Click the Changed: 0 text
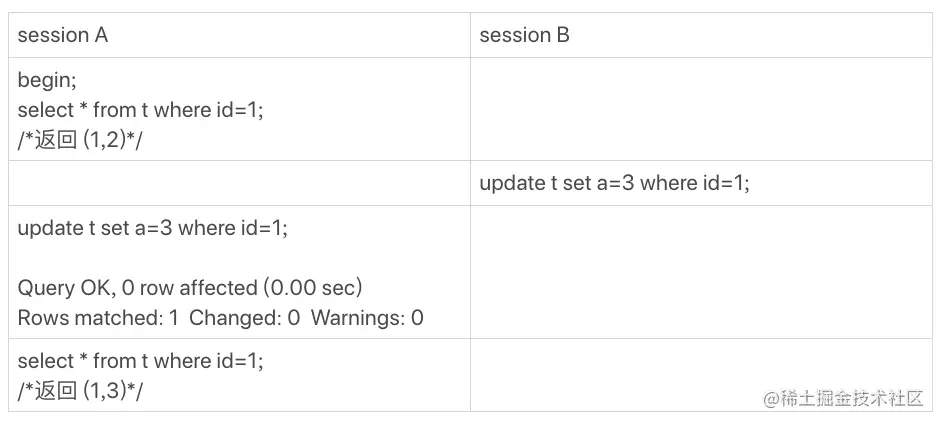Viewport: 938px width, 423px height. click(x=245, y=318)
